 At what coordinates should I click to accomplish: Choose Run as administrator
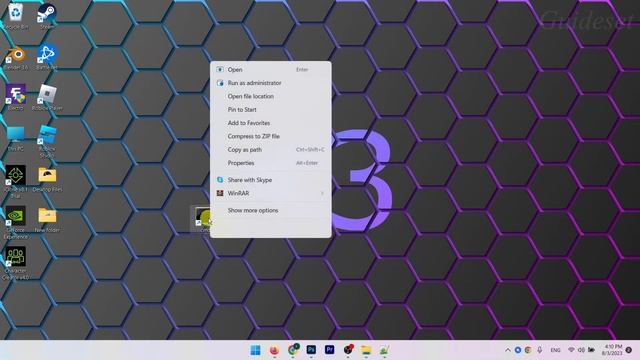click(x=270, y=83)
